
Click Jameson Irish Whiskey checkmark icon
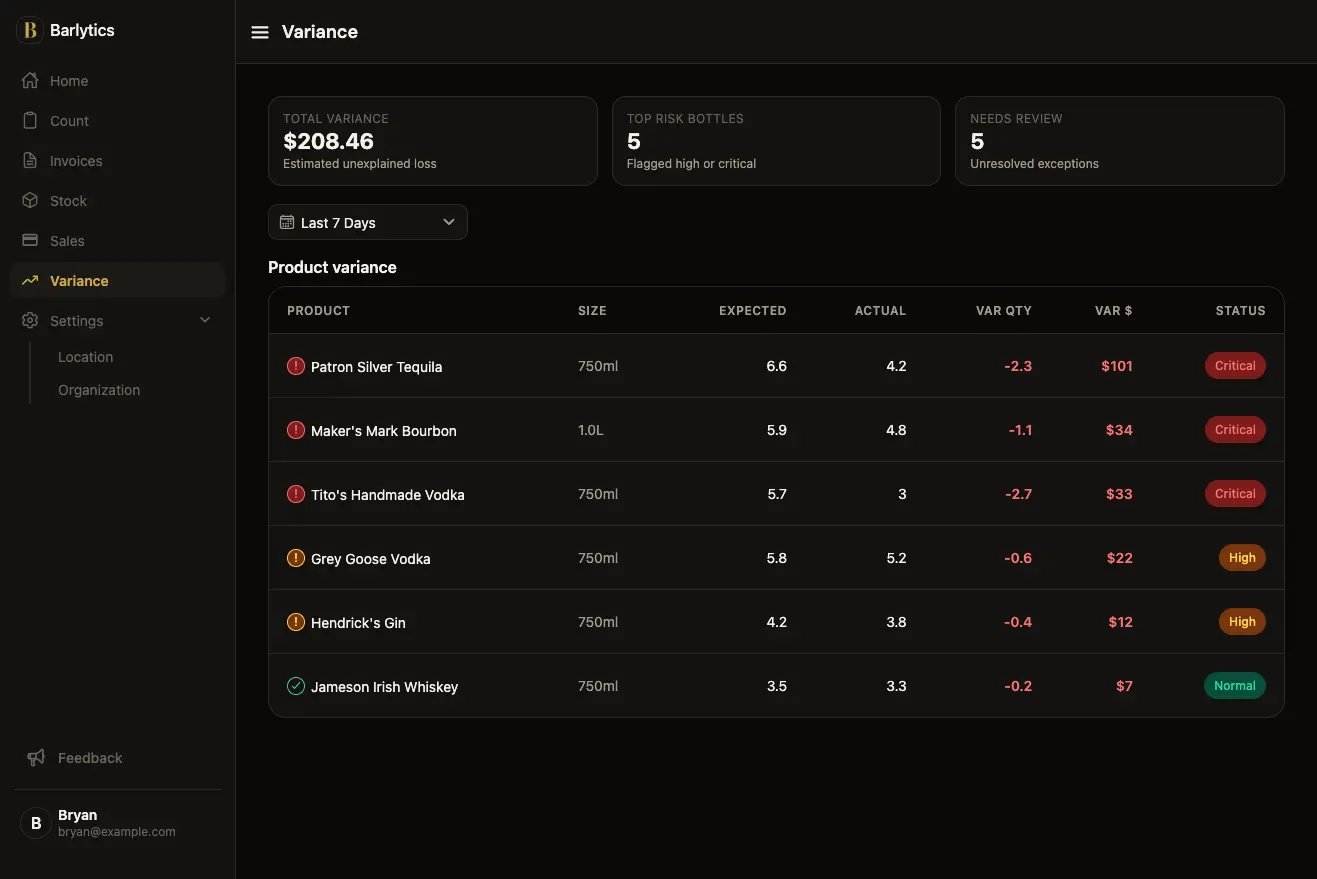(x=296, y=686)
